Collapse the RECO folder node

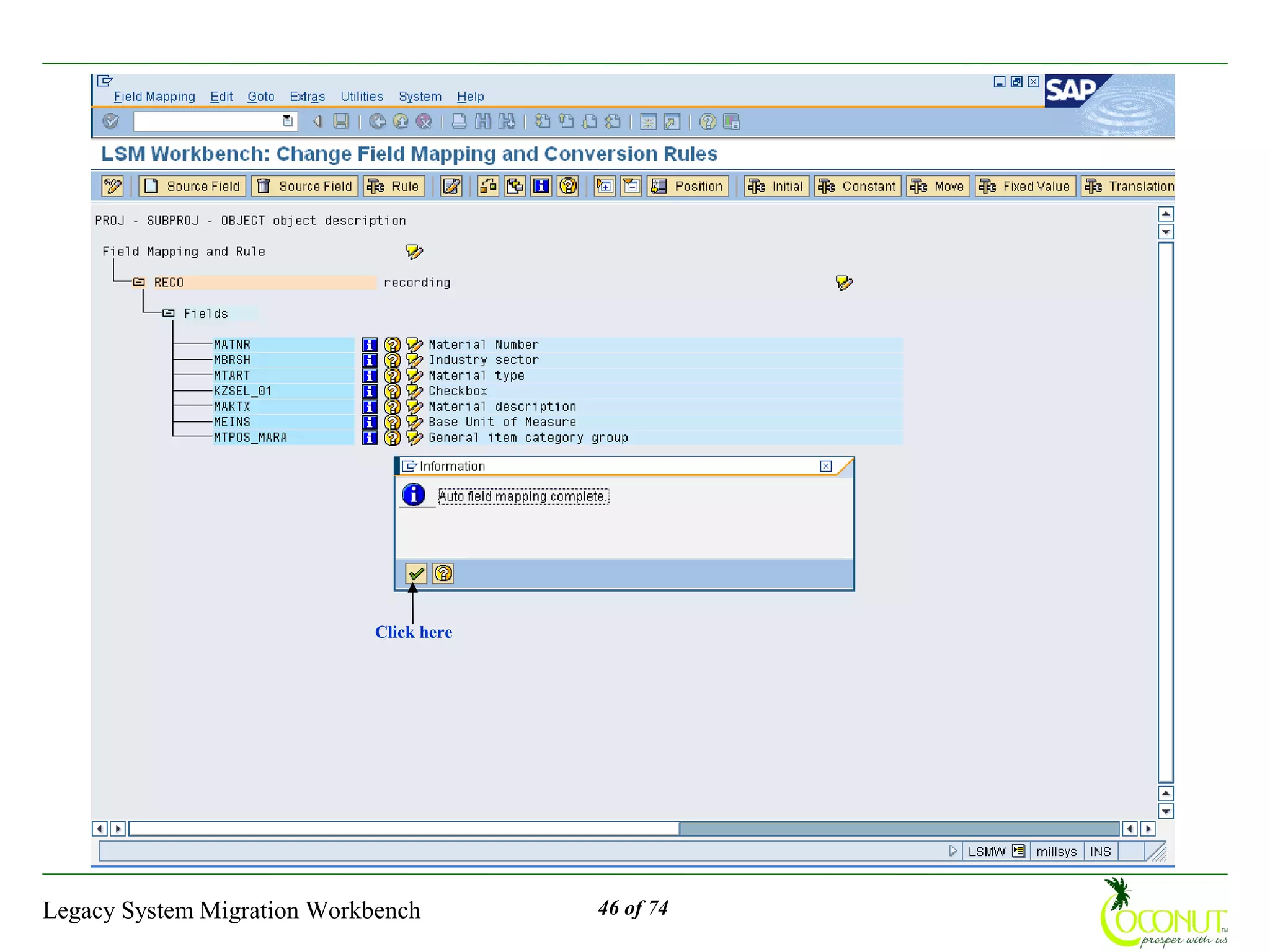pos(139,283)
